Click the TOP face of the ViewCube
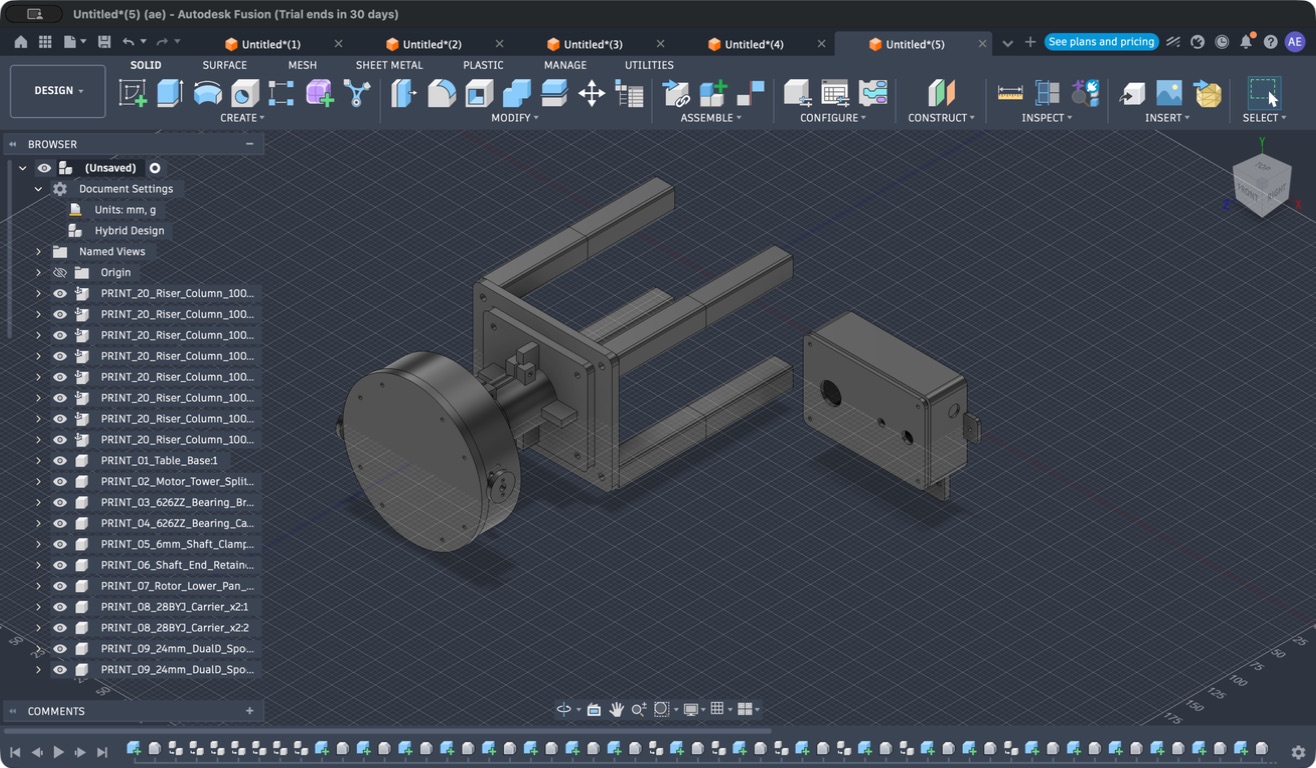Image resolution: width=1316 pixels, height=768 pixels. coord(1263,166)
